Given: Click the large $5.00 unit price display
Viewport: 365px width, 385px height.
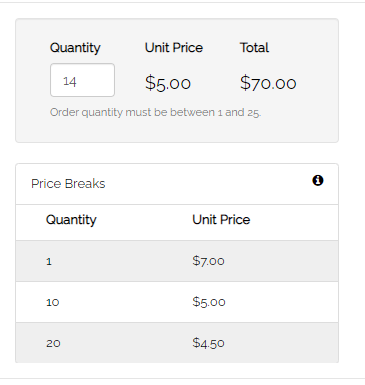Looking at the screenshot, I should click(168, 83).
